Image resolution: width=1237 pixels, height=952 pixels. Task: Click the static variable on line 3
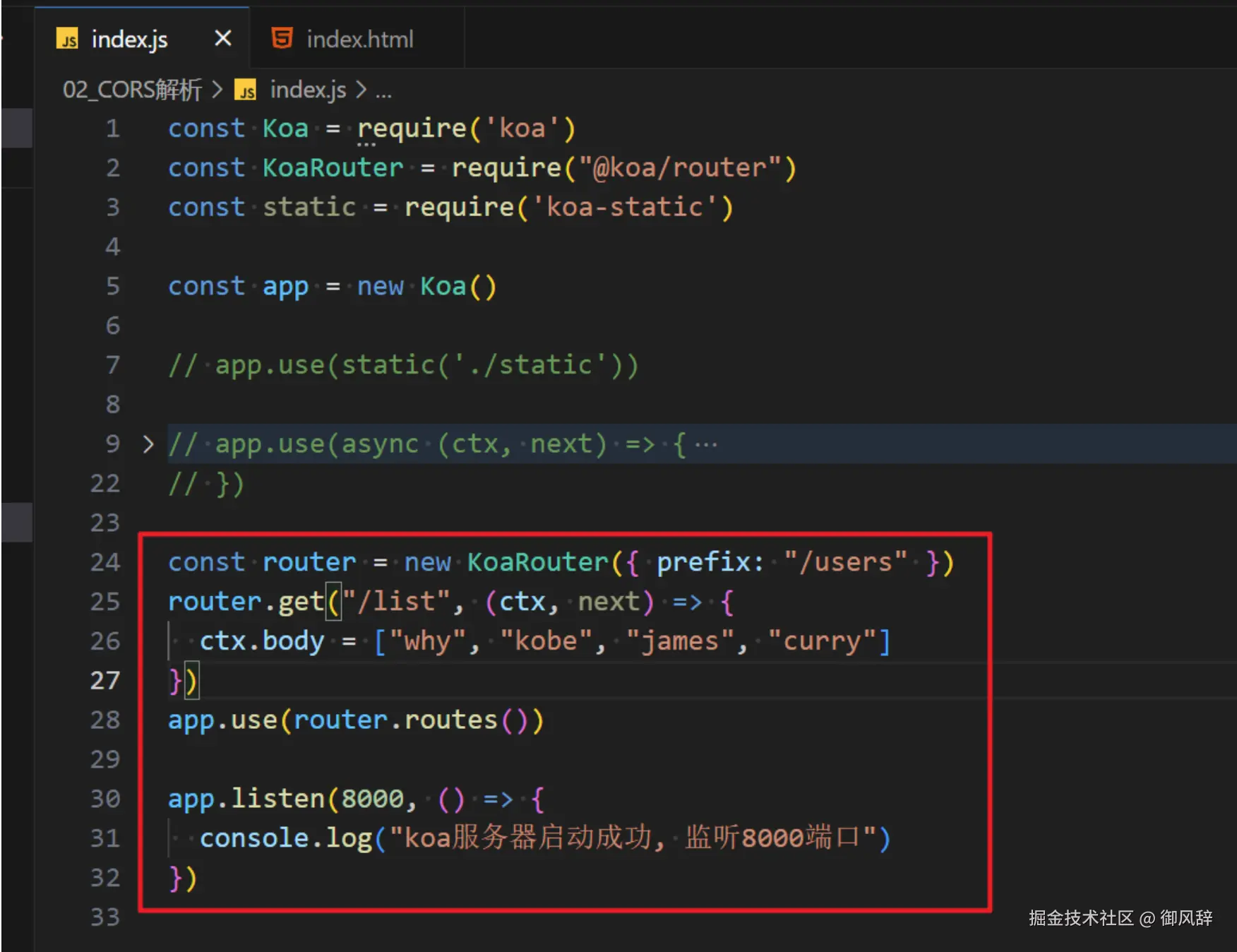click(x=309, y=208)
